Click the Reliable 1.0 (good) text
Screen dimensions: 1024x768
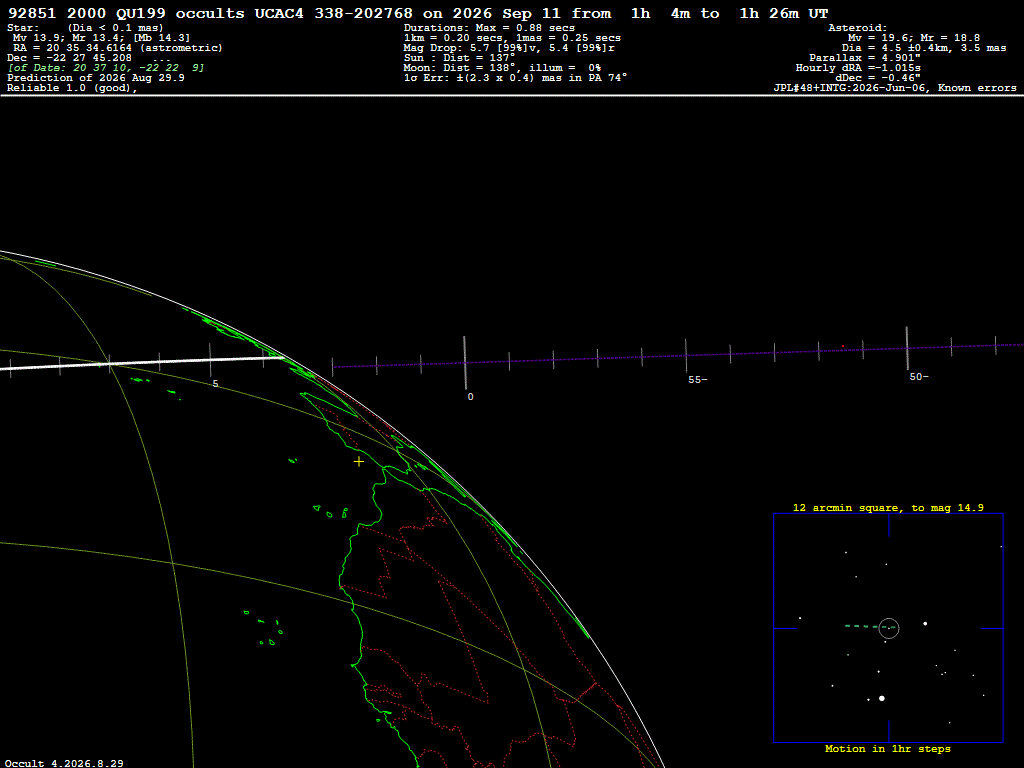[x=72, y=88]
